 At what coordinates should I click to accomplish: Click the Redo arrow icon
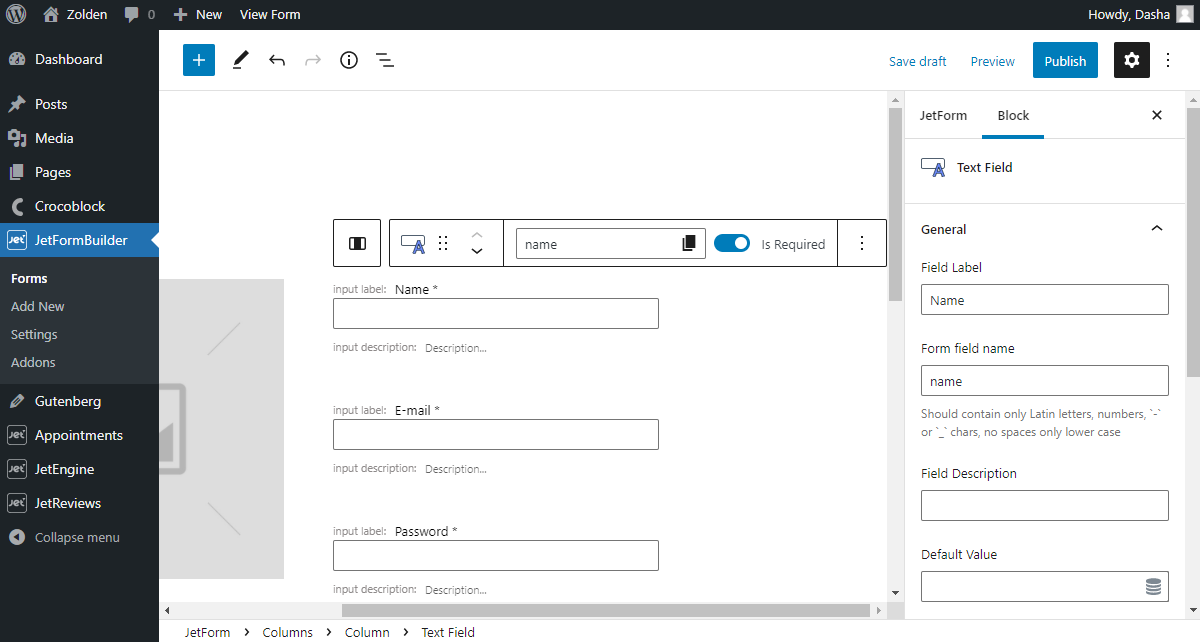[312, 60]
